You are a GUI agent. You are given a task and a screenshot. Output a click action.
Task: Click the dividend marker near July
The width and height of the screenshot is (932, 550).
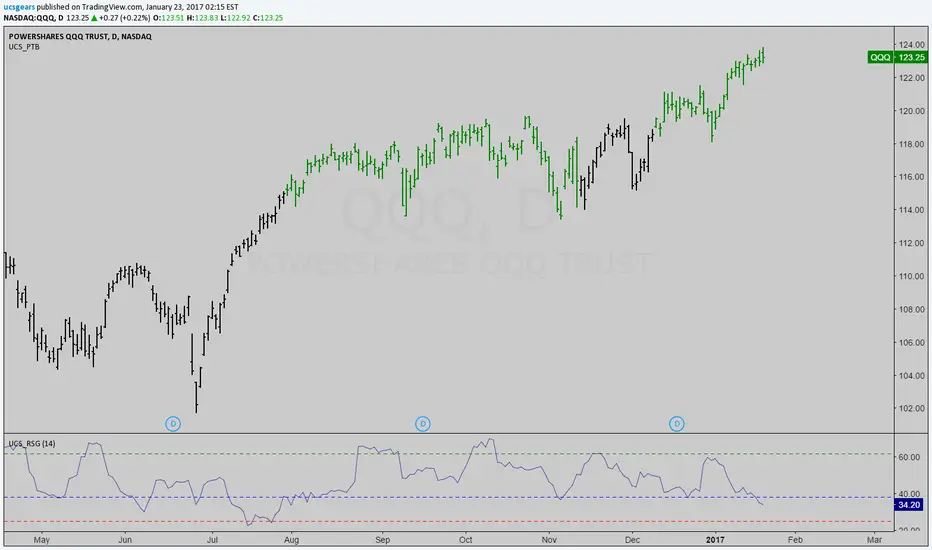[x=173, y=424]
